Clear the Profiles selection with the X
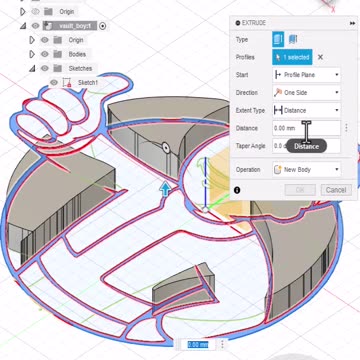 coord(320,57)
